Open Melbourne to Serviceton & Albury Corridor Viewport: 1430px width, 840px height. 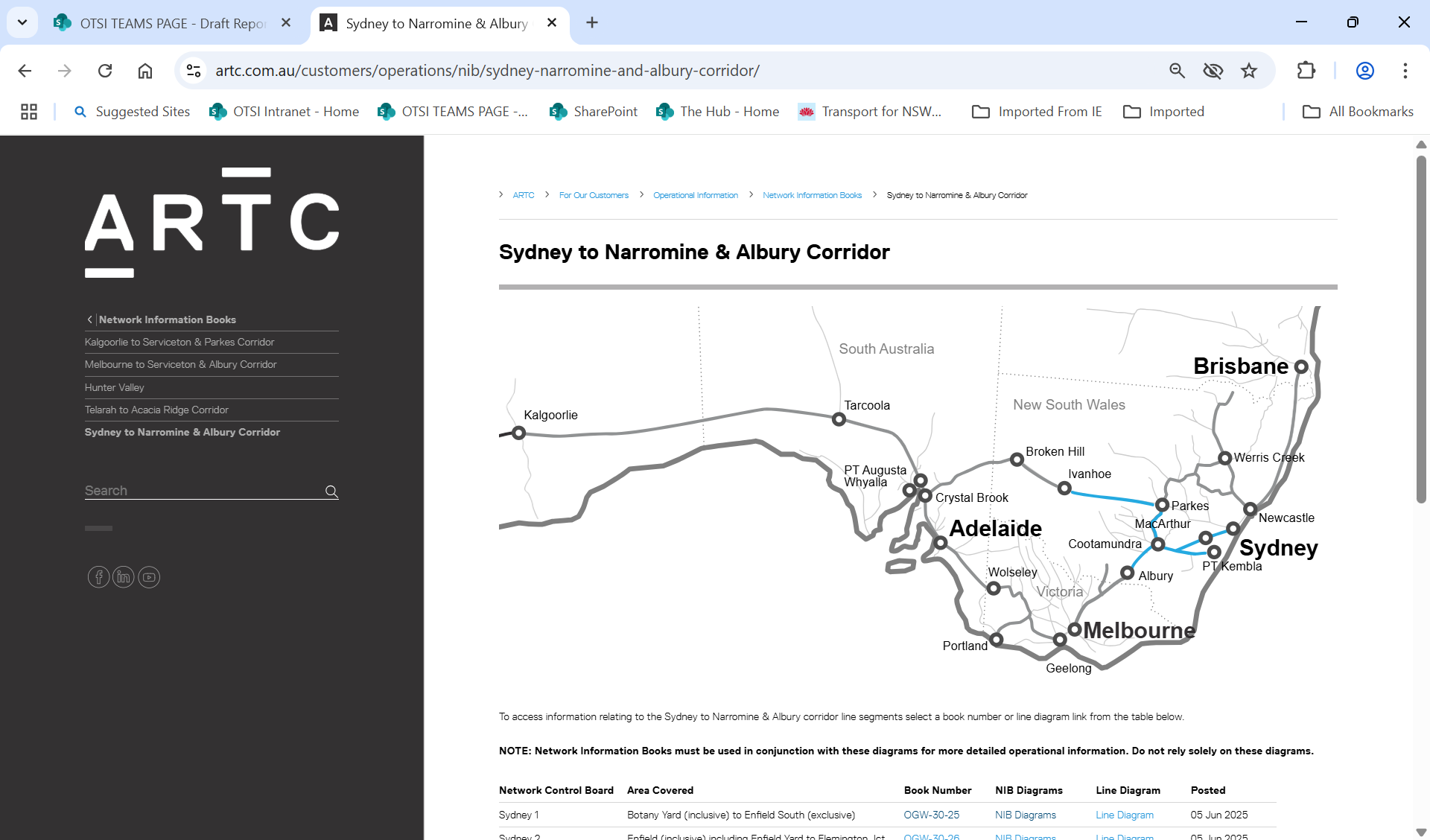(180, 364)
